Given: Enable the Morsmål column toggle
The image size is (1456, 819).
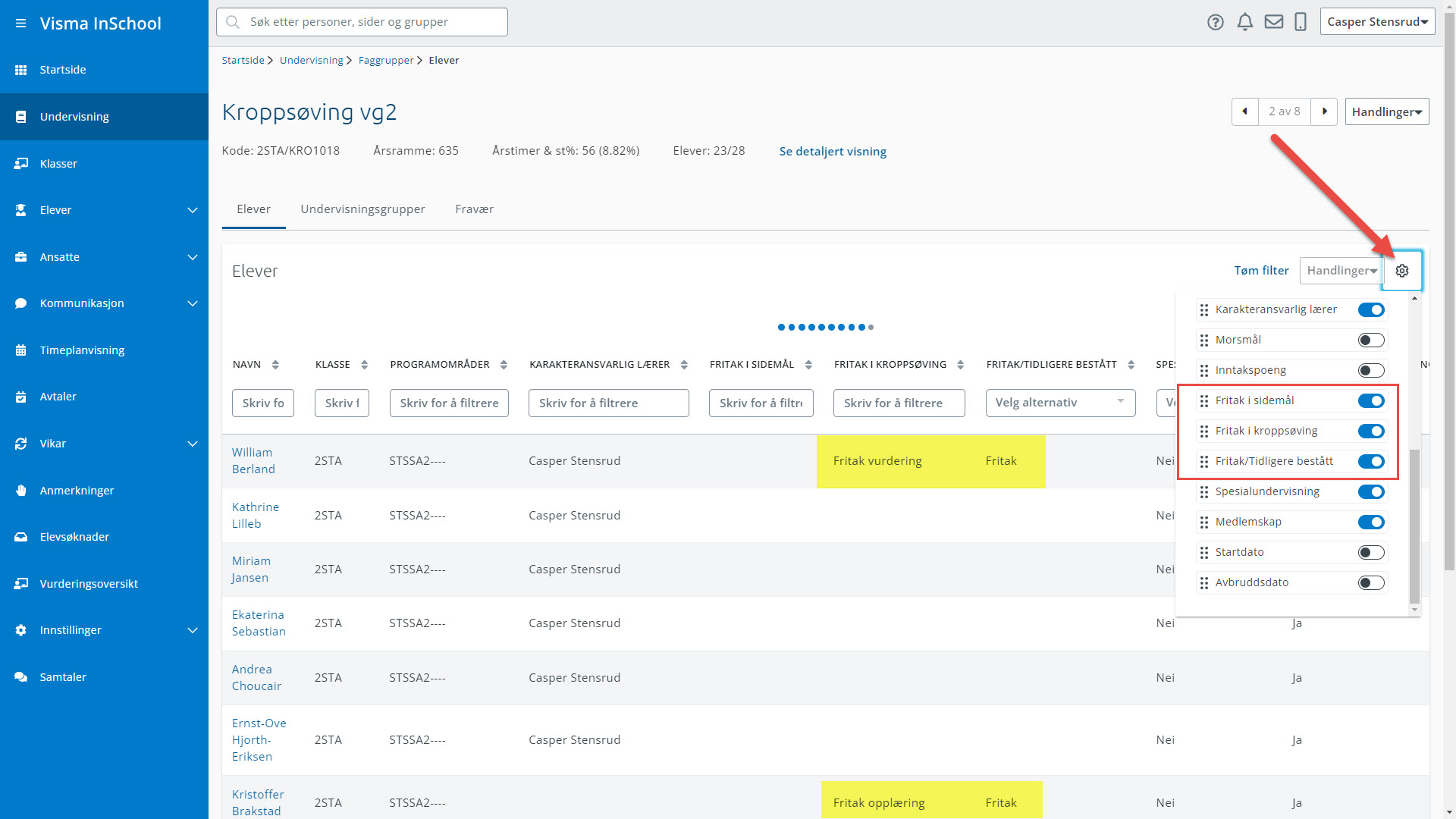Looking at the screenshot, I should (x=1371, y=340).
